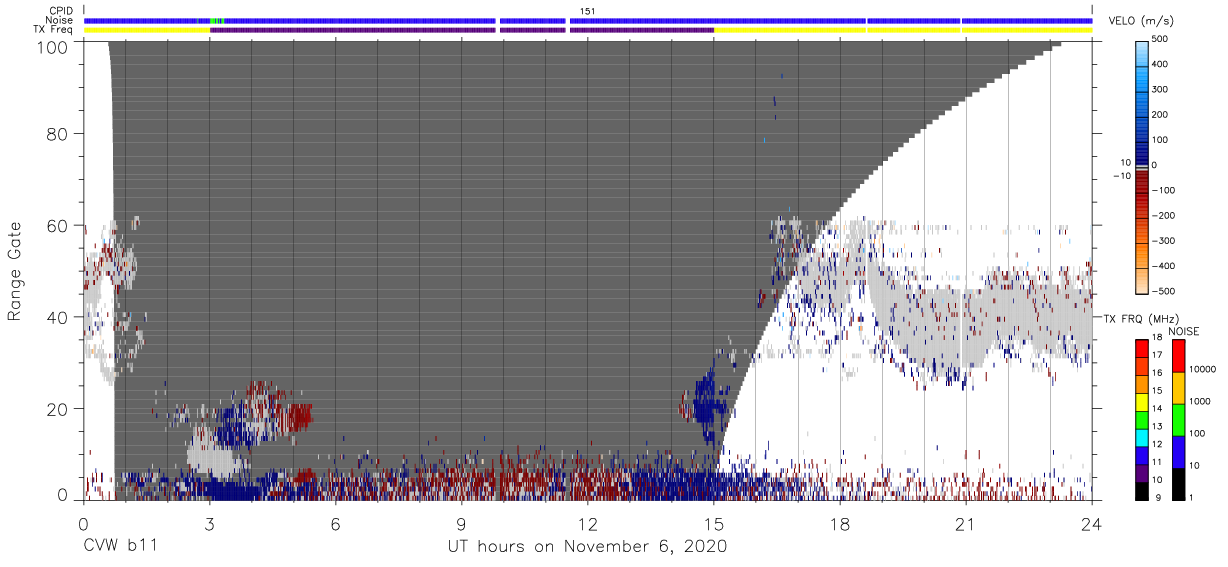
Task: Click the cyan 12-13 MHz swatch in TX FRQ legend
Action: pyautogui.click(x=1142, y=437)
